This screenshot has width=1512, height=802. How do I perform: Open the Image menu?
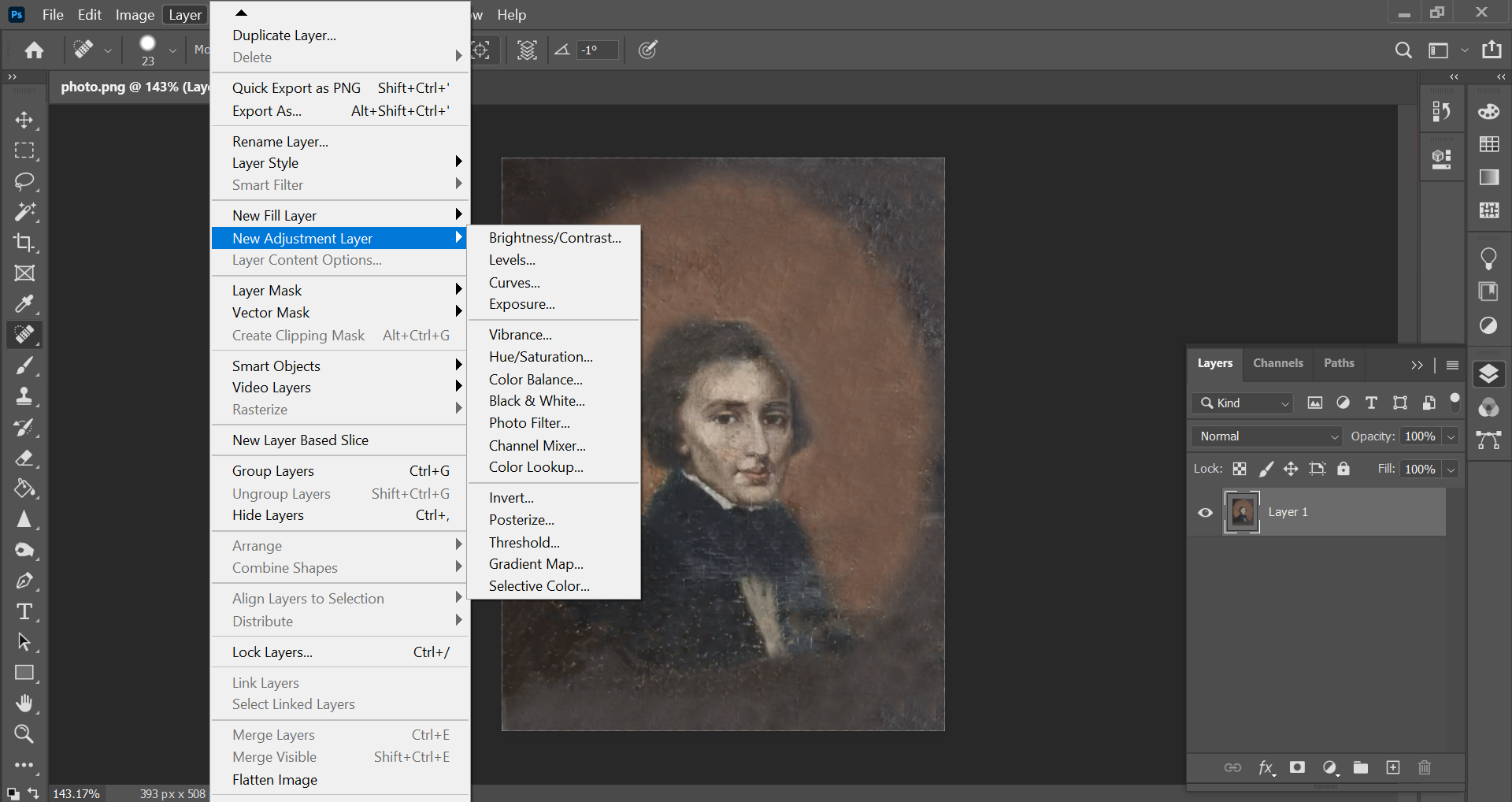tap(135, 15)
